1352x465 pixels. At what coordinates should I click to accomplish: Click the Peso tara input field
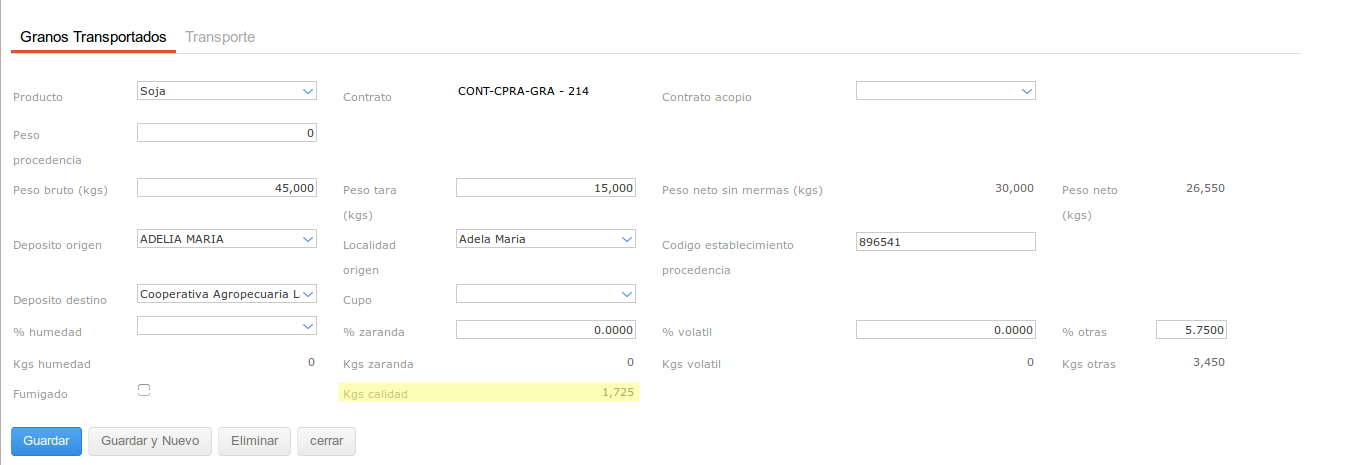tap(545, 188)
